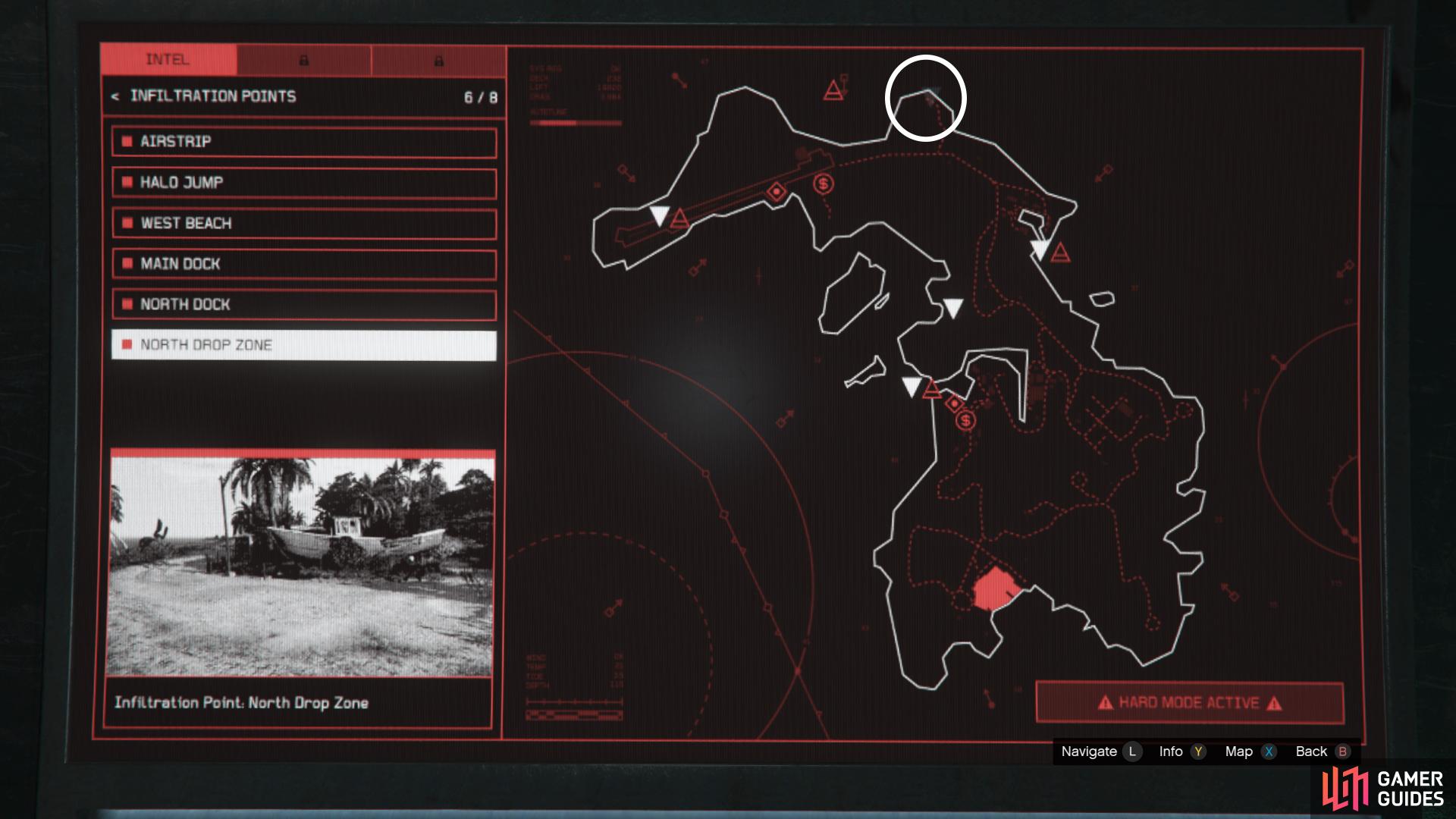1456x819 pixels.
Task: Open the first locked tab beside INTEL
Action: 304,61
